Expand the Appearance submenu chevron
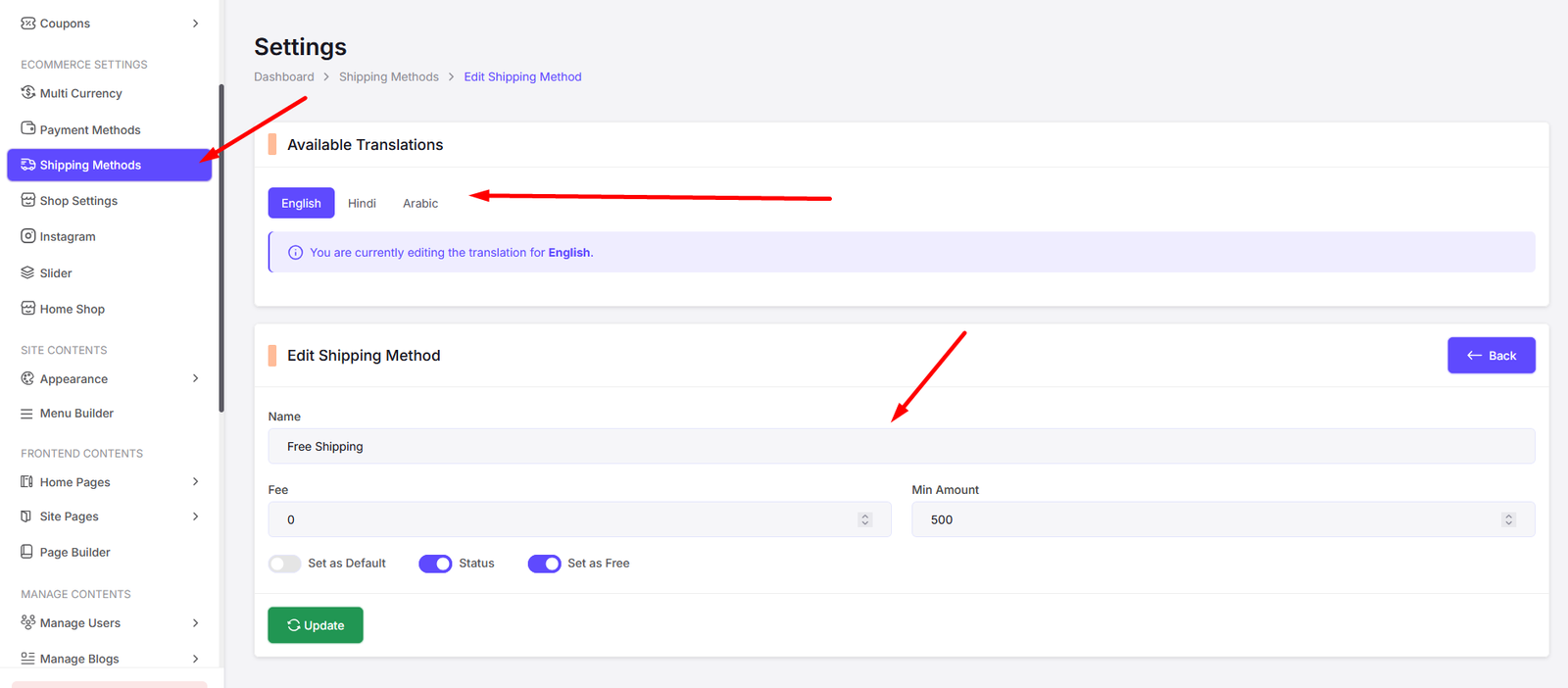The height and width of the screenshot is (688, 1568). (195, 378)
